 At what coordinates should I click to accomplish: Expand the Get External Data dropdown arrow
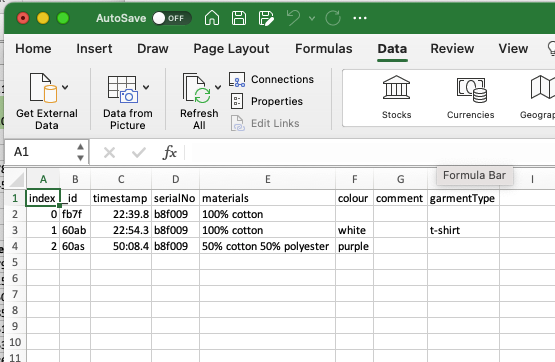[65, 87]
